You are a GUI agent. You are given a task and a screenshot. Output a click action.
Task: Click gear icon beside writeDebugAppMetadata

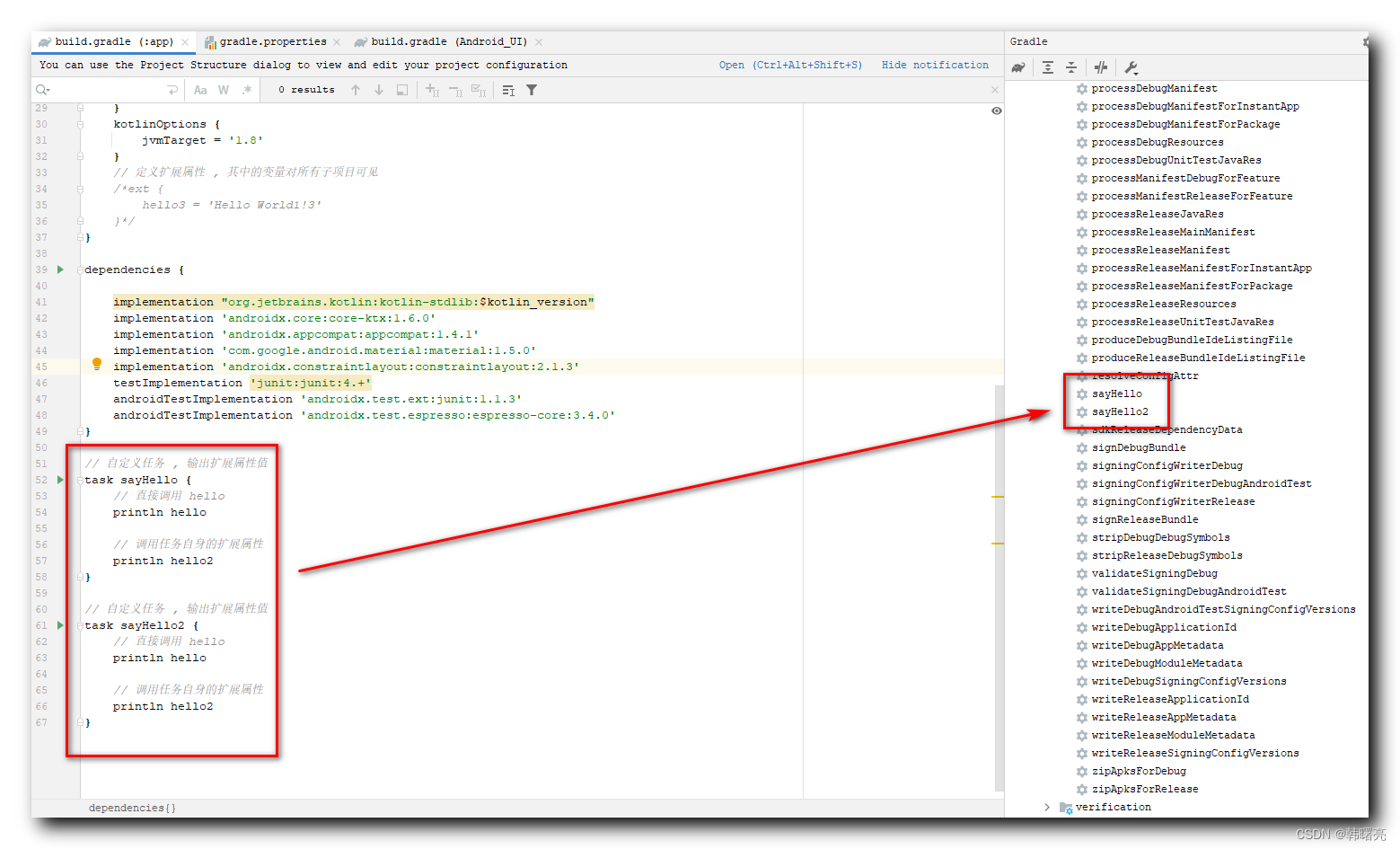coord(1082,645)
